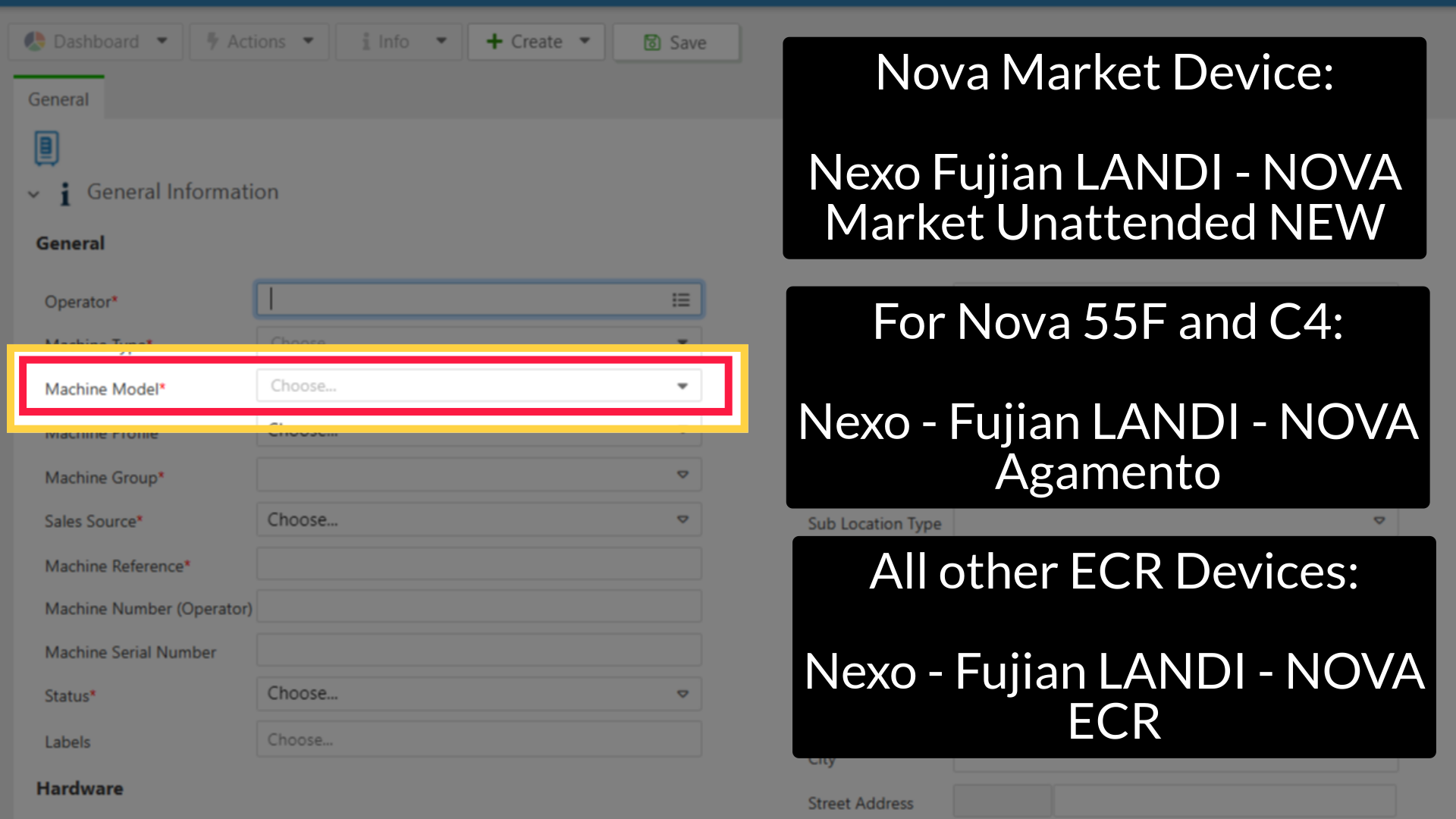Click the Machine Serial Number field
Viewport: 1456px width, 819px height.
tap(479, 651)
